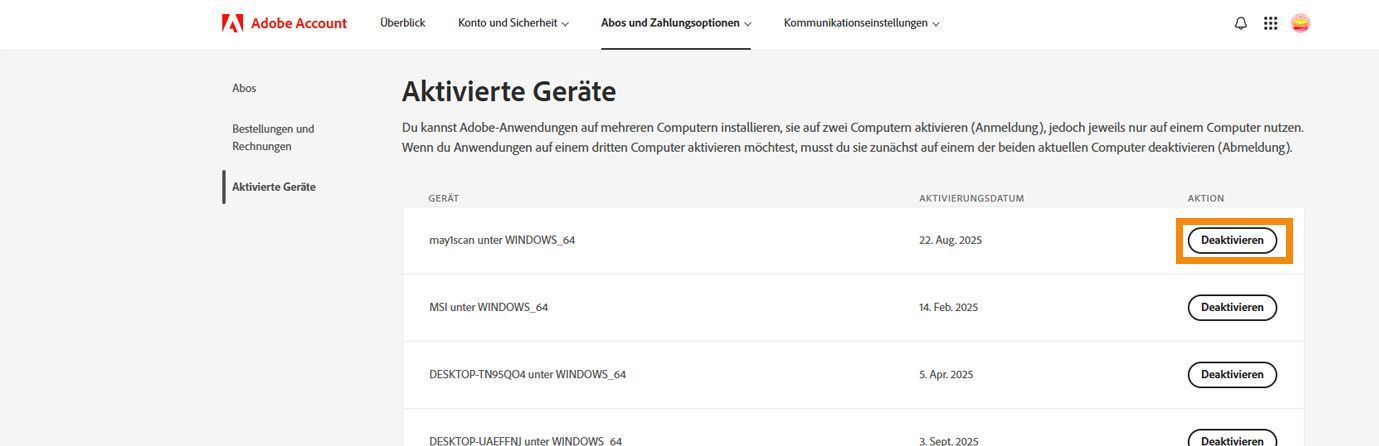Viewport: 1379px width, 446px height.
Task: Expand Abos und Zahlungsoptionen menu
Action: pos(676,23)
